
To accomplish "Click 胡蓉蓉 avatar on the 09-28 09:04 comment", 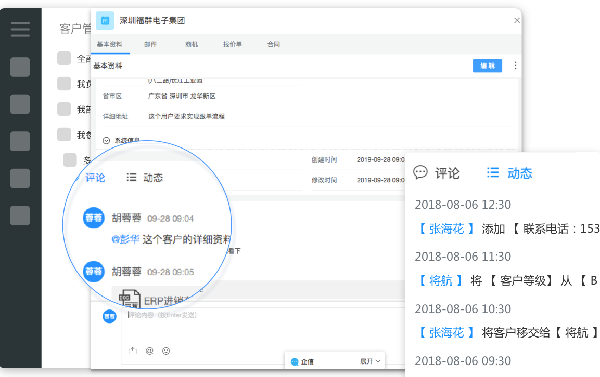I will click(x=94, y=218).
